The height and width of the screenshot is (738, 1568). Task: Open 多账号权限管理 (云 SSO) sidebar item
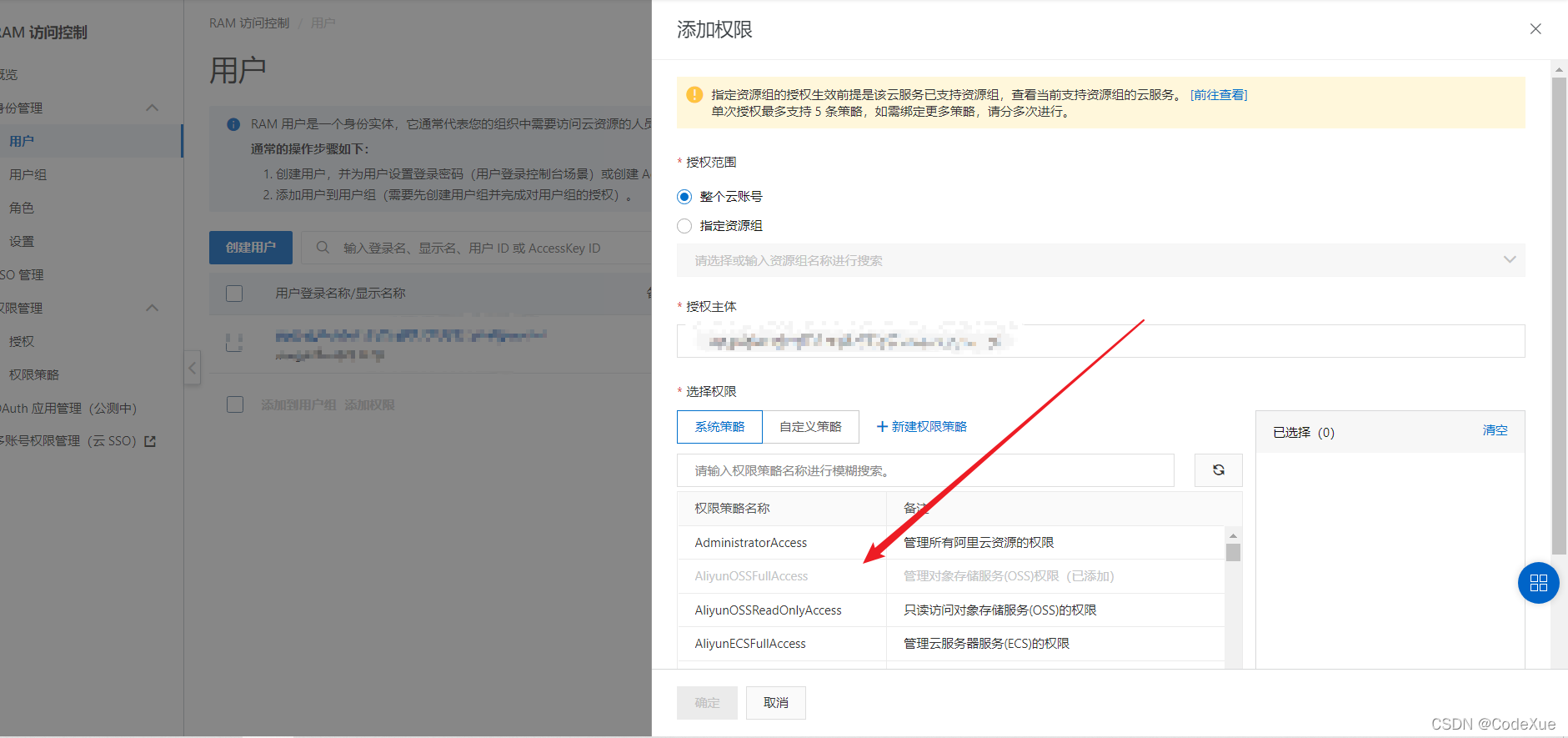(x=78, y=441)
